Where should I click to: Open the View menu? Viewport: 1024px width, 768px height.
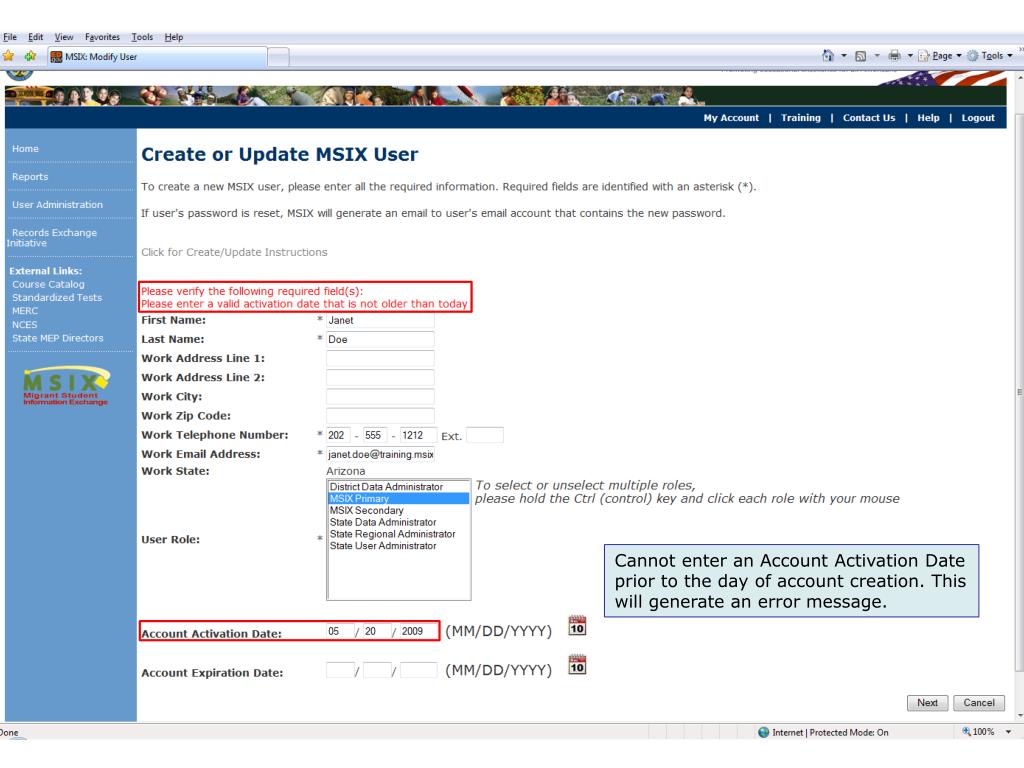(64, 37)
